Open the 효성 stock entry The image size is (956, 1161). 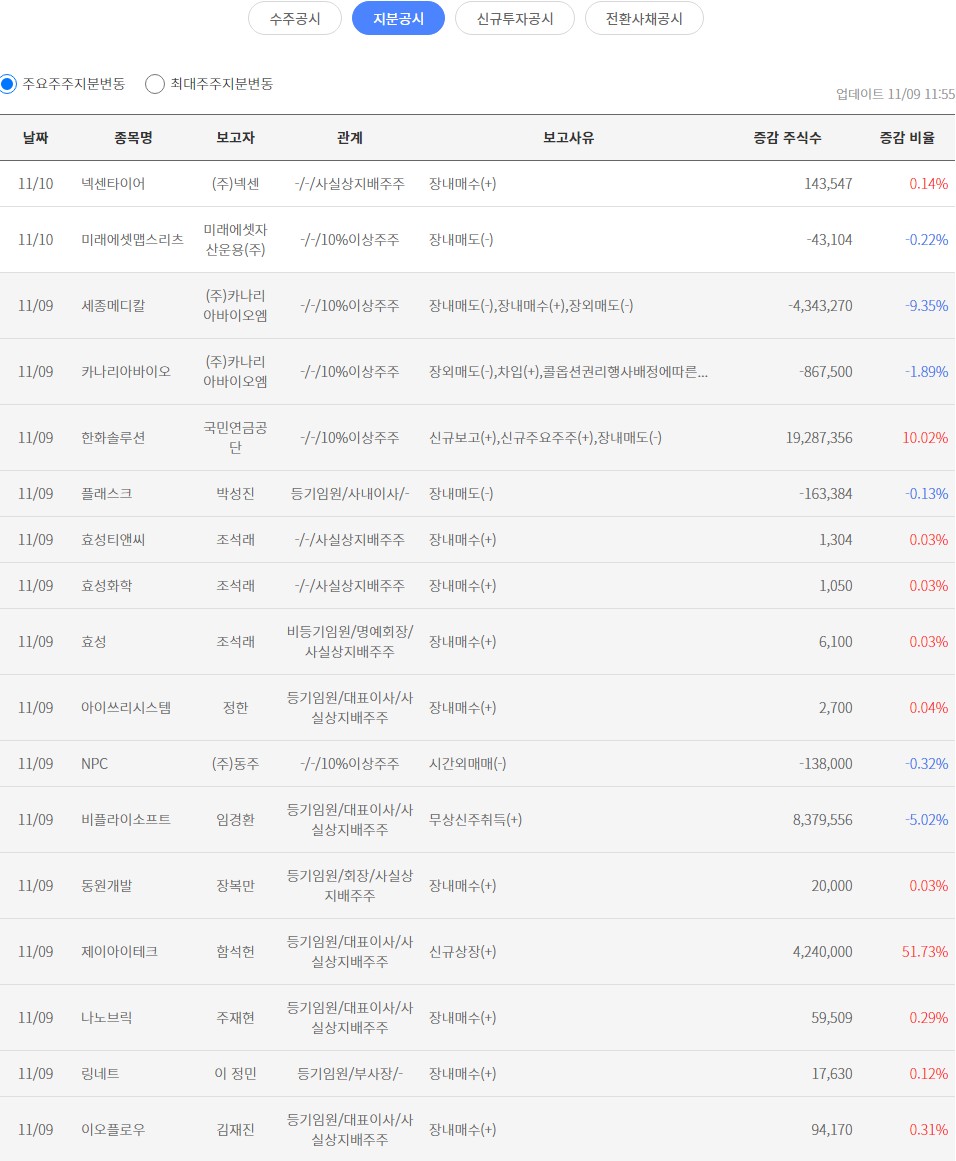click(94, 642)
